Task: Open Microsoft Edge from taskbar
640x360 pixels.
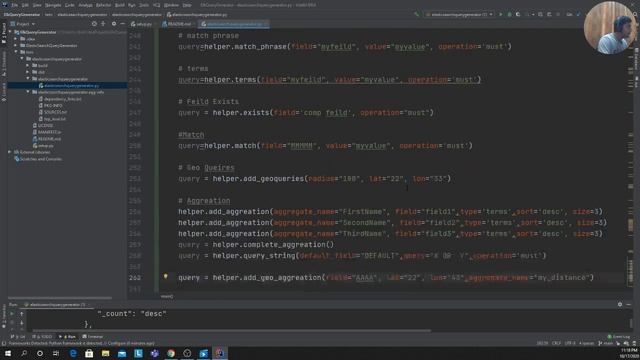Action: (x=73, y=353)
